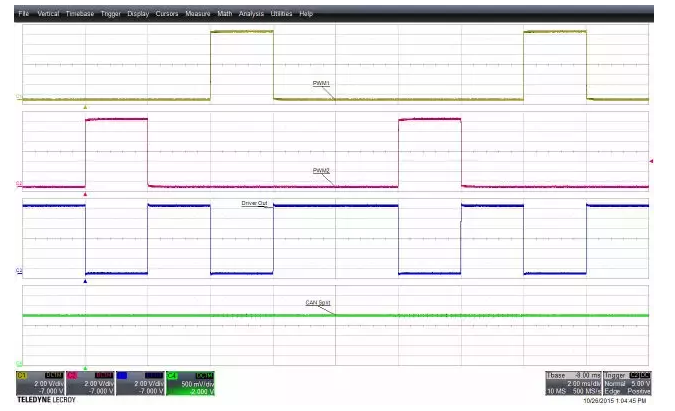This screenshot has height=411, width=675.
Task: Select the PWM1 trace label
Action: coord(321,83)
